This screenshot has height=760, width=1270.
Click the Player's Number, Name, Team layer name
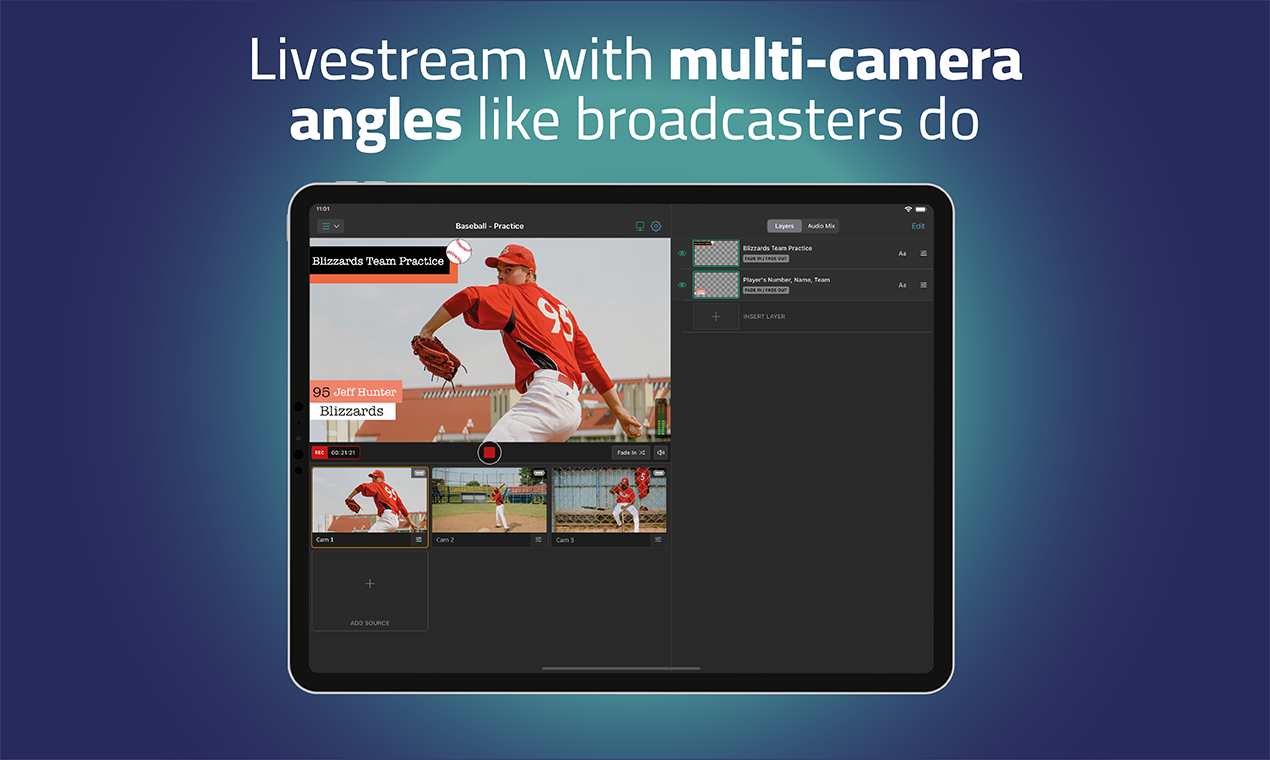(787, 280)
